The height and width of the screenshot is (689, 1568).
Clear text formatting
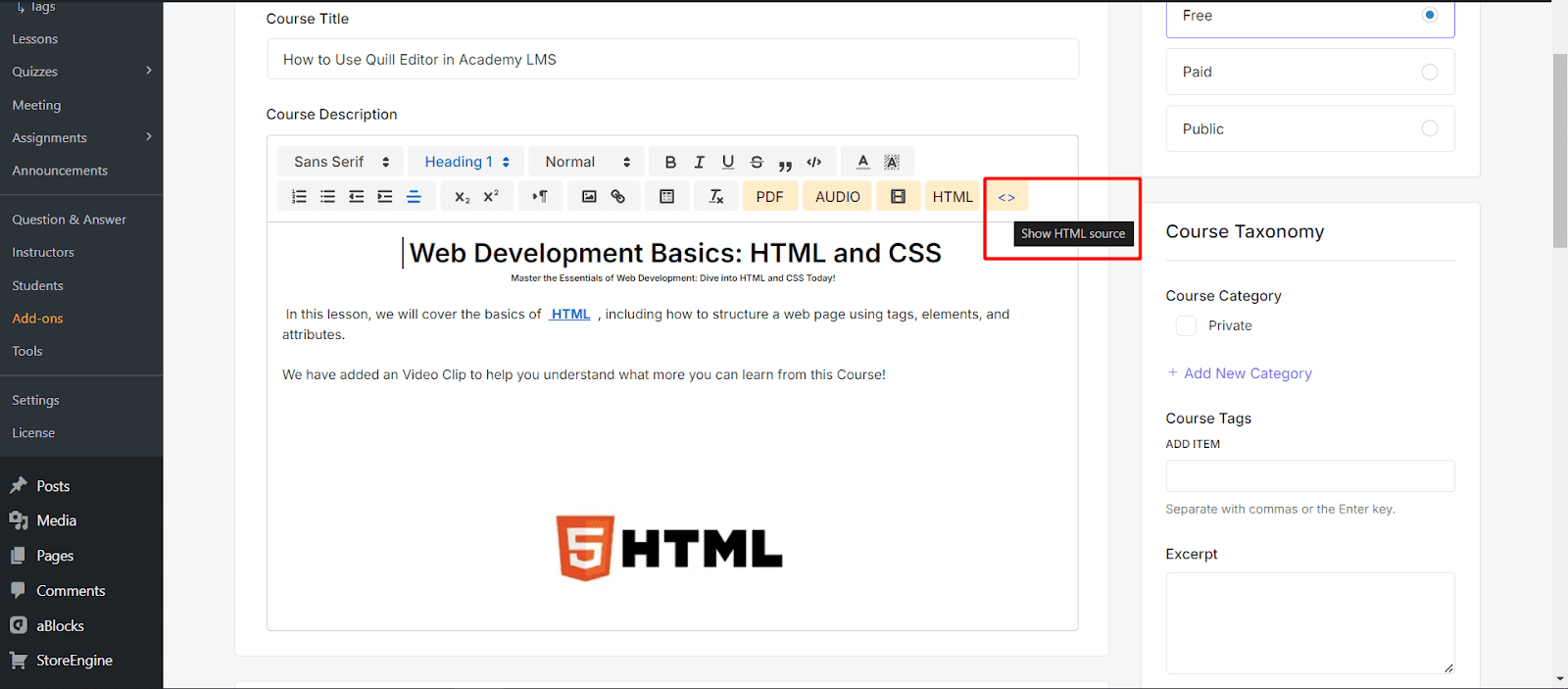tap(716, 197)
